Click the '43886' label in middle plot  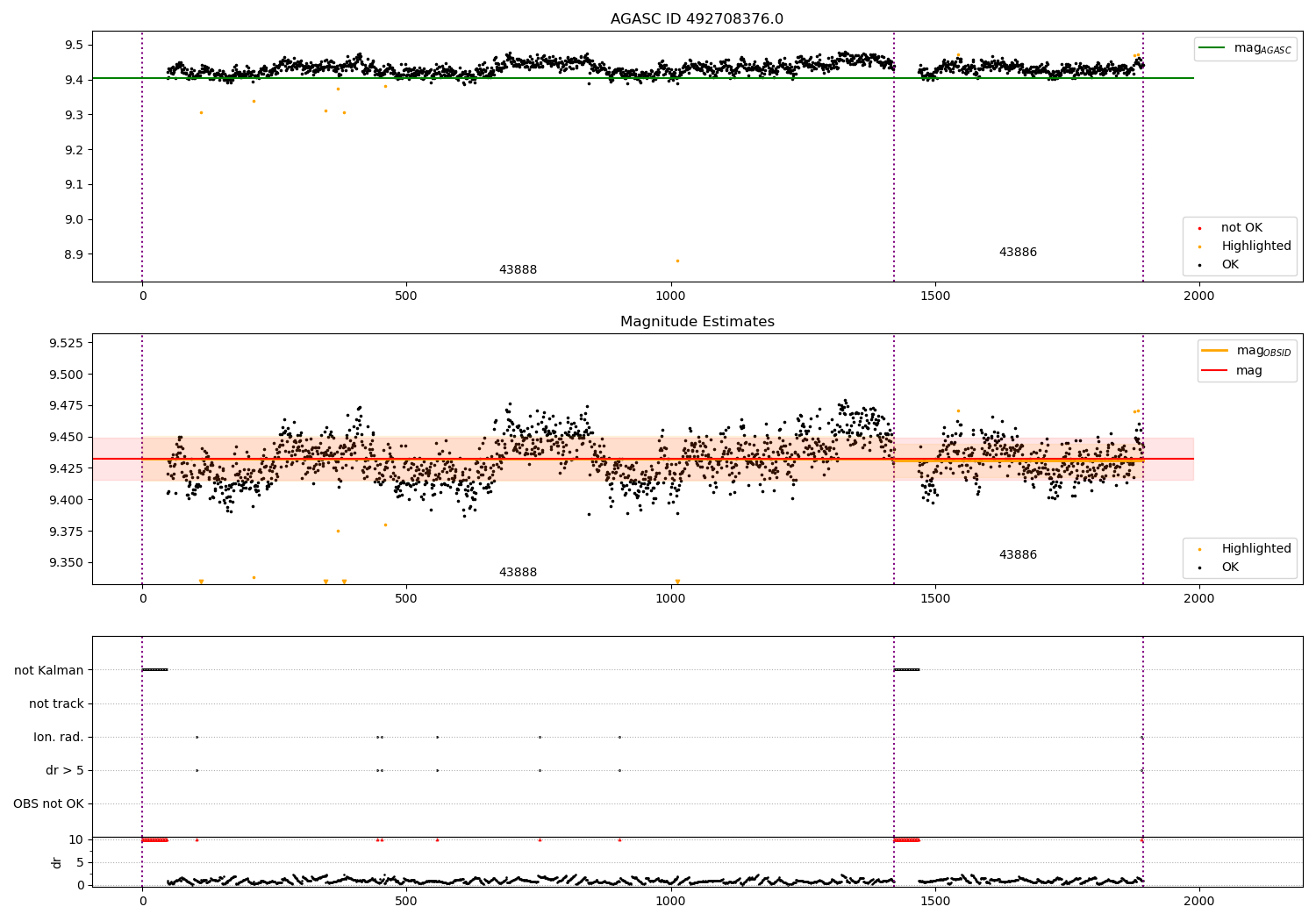(1018, 555)
